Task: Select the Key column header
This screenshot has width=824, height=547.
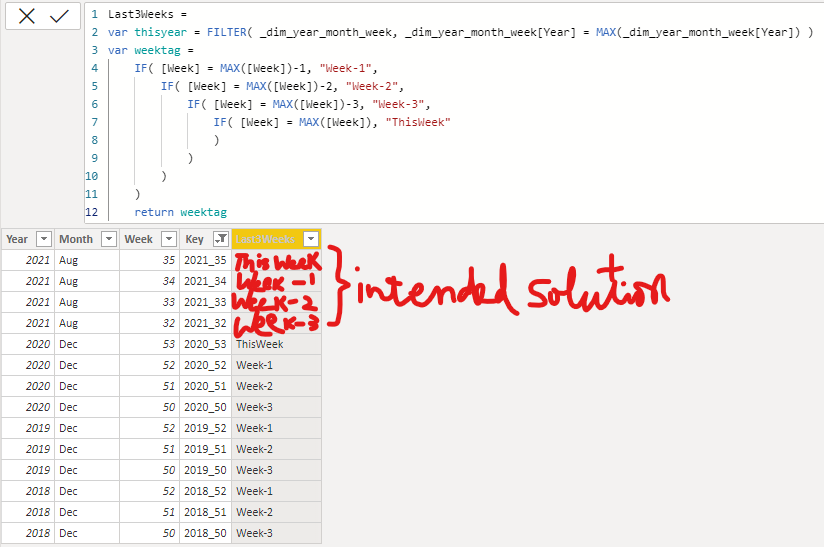Action: coord(205,239)
